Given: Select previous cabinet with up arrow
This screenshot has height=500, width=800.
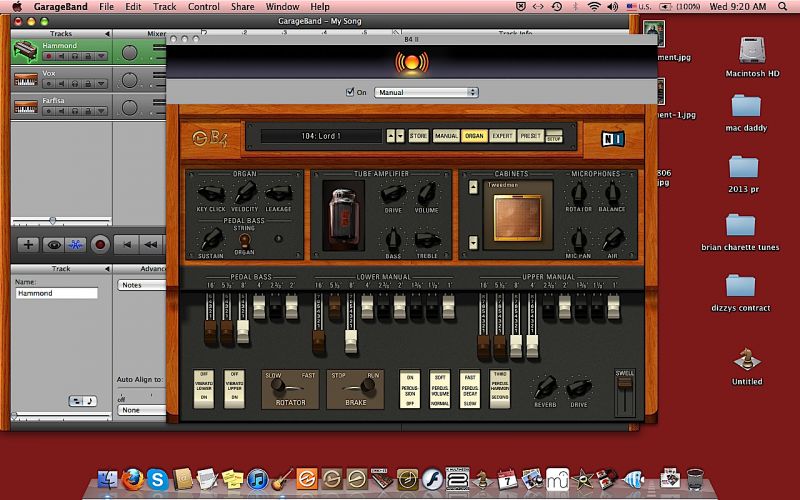Looking at the screenshot, I should [x=473, y=187].
